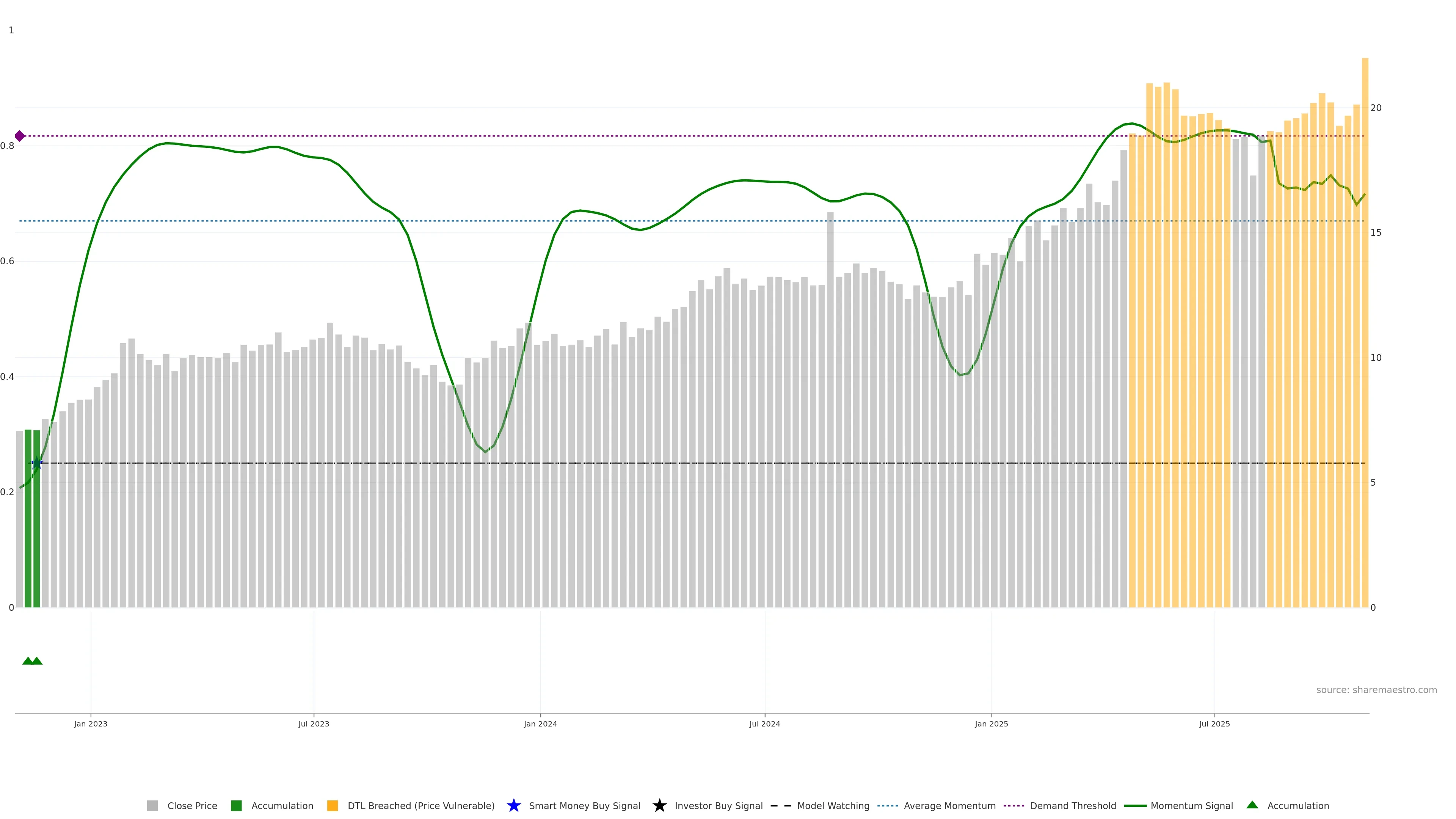Click the Smart Money Buy Signal label
This screenshot has height=819, width=1456.
pos(584,805)
